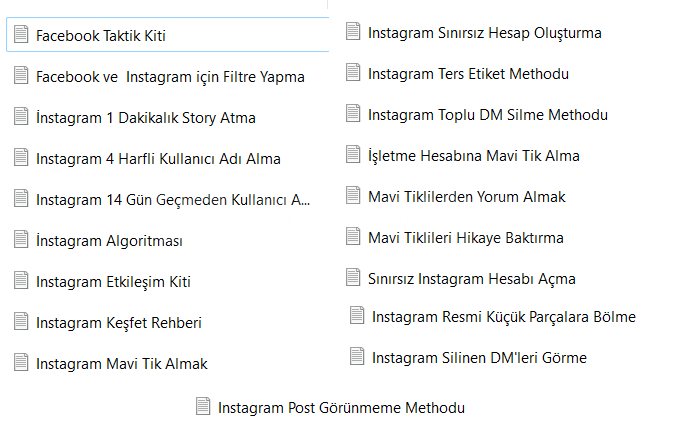Click the icon next to Instagram Silinen DM'leri Görme
Image resolution: width=674 pixels, height=429 pixels.
[x=357, y=357]
